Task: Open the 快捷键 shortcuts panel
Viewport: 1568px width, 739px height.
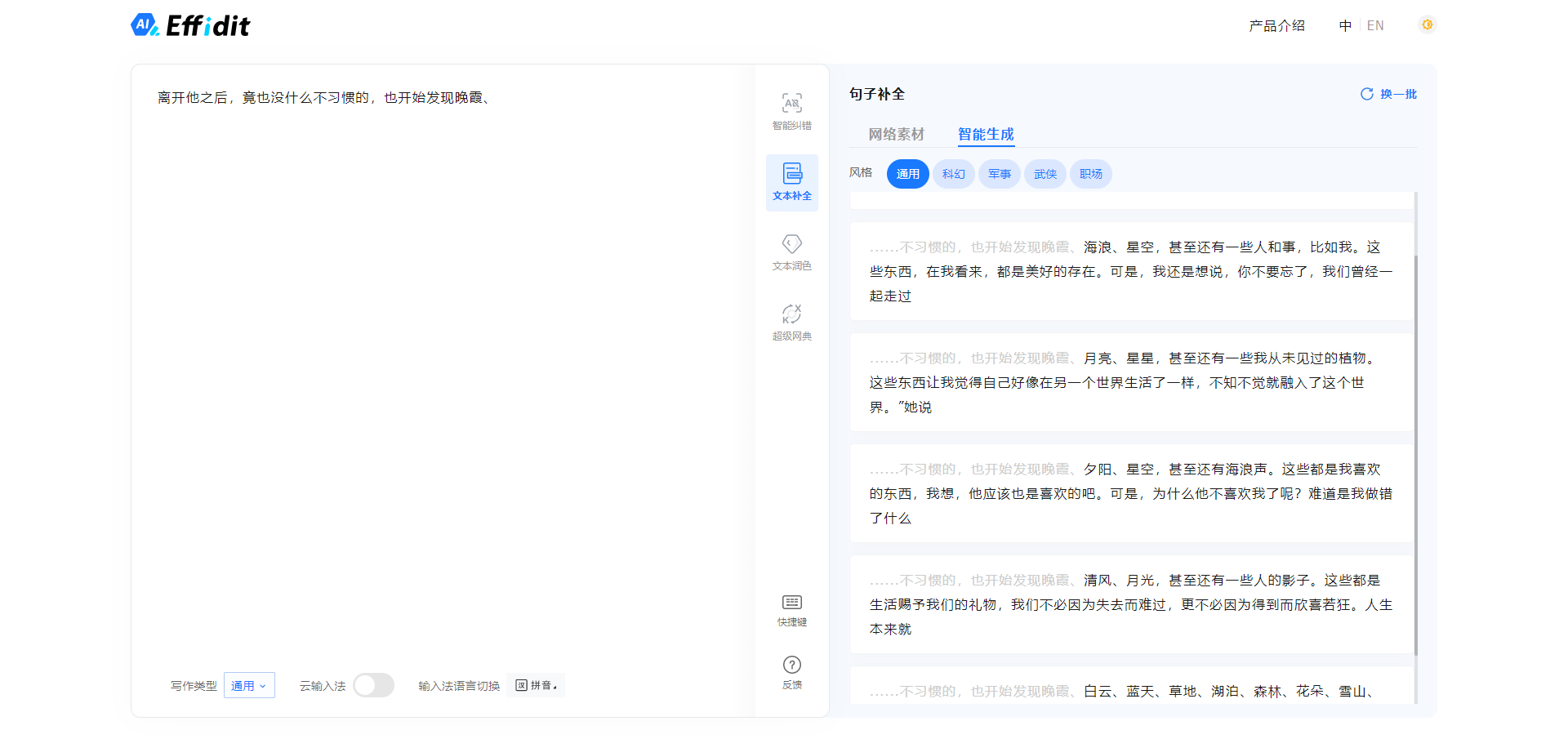Action: (x=791, y=610)
